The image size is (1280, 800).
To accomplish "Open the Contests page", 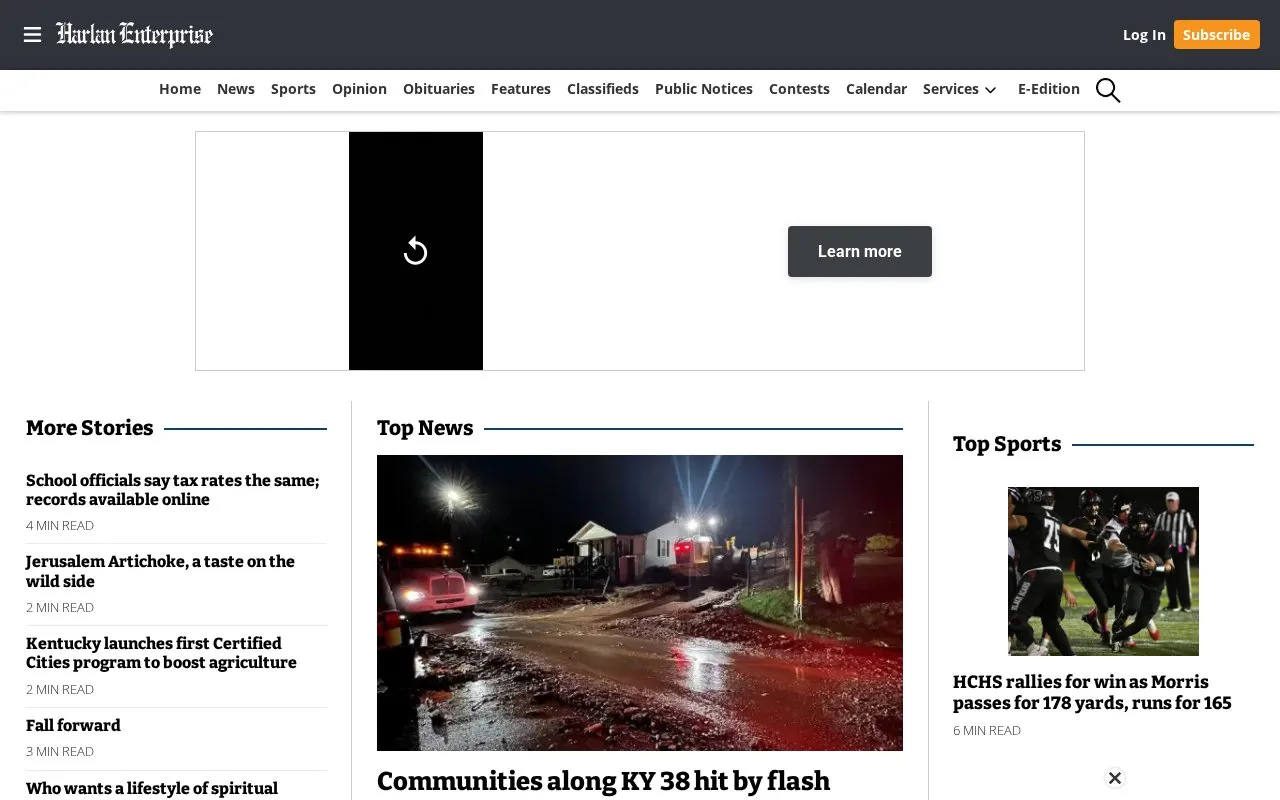I will tap(799, 89).
